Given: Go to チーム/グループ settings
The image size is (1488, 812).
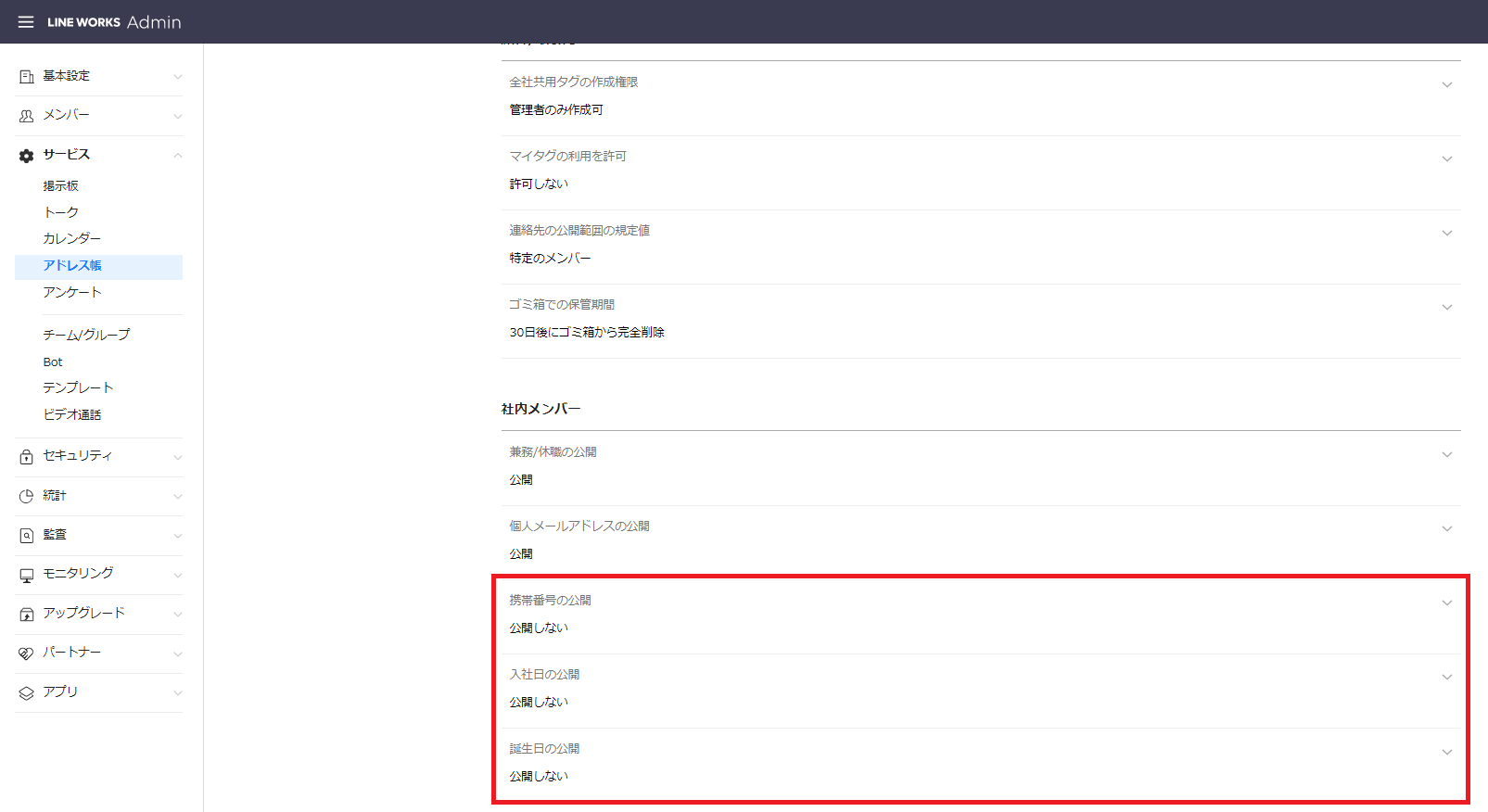Looking at the screenshot, I should [x=86, y=335].
